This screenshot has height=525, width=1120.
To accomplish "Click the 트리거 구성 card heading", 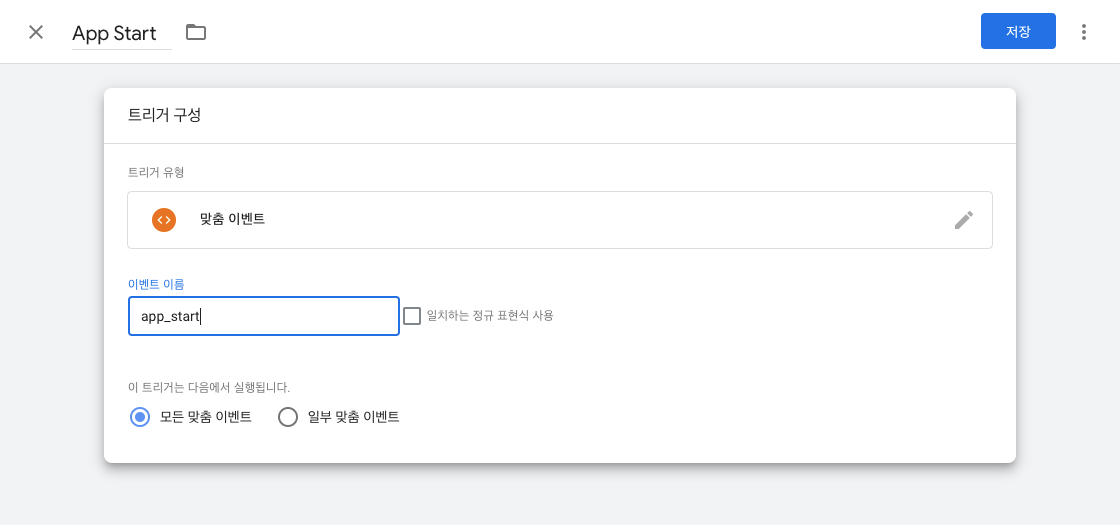I will (164, 115).
